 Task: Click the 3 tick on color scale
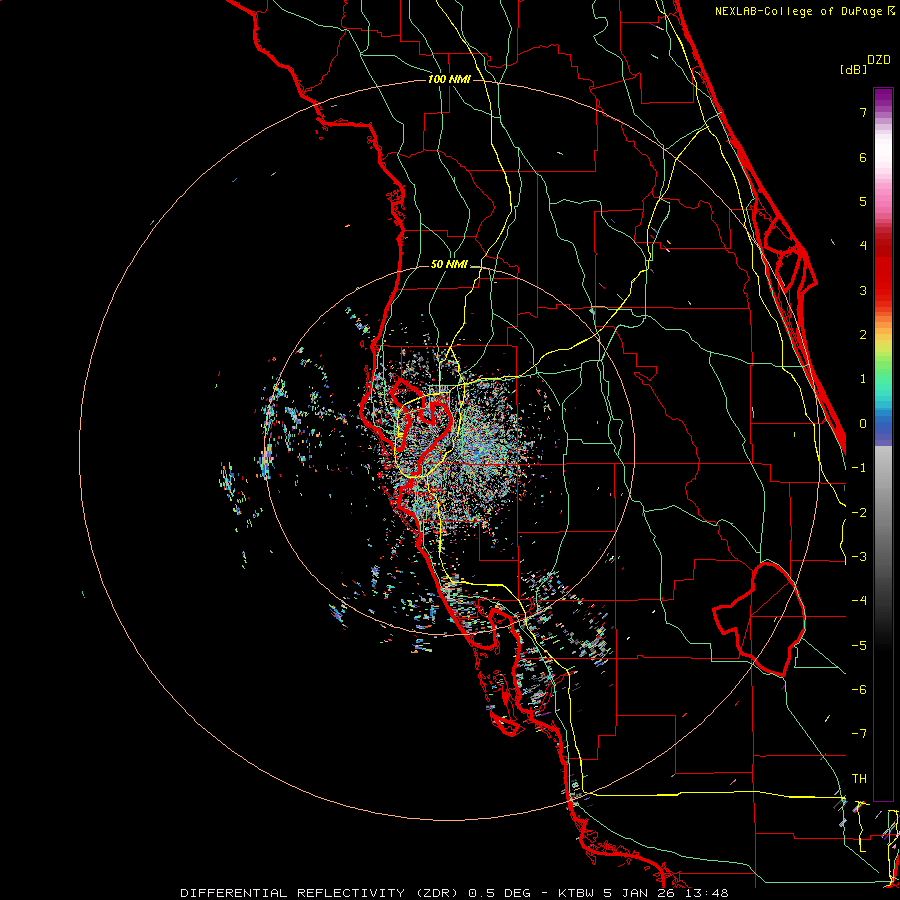pos(863,290)
